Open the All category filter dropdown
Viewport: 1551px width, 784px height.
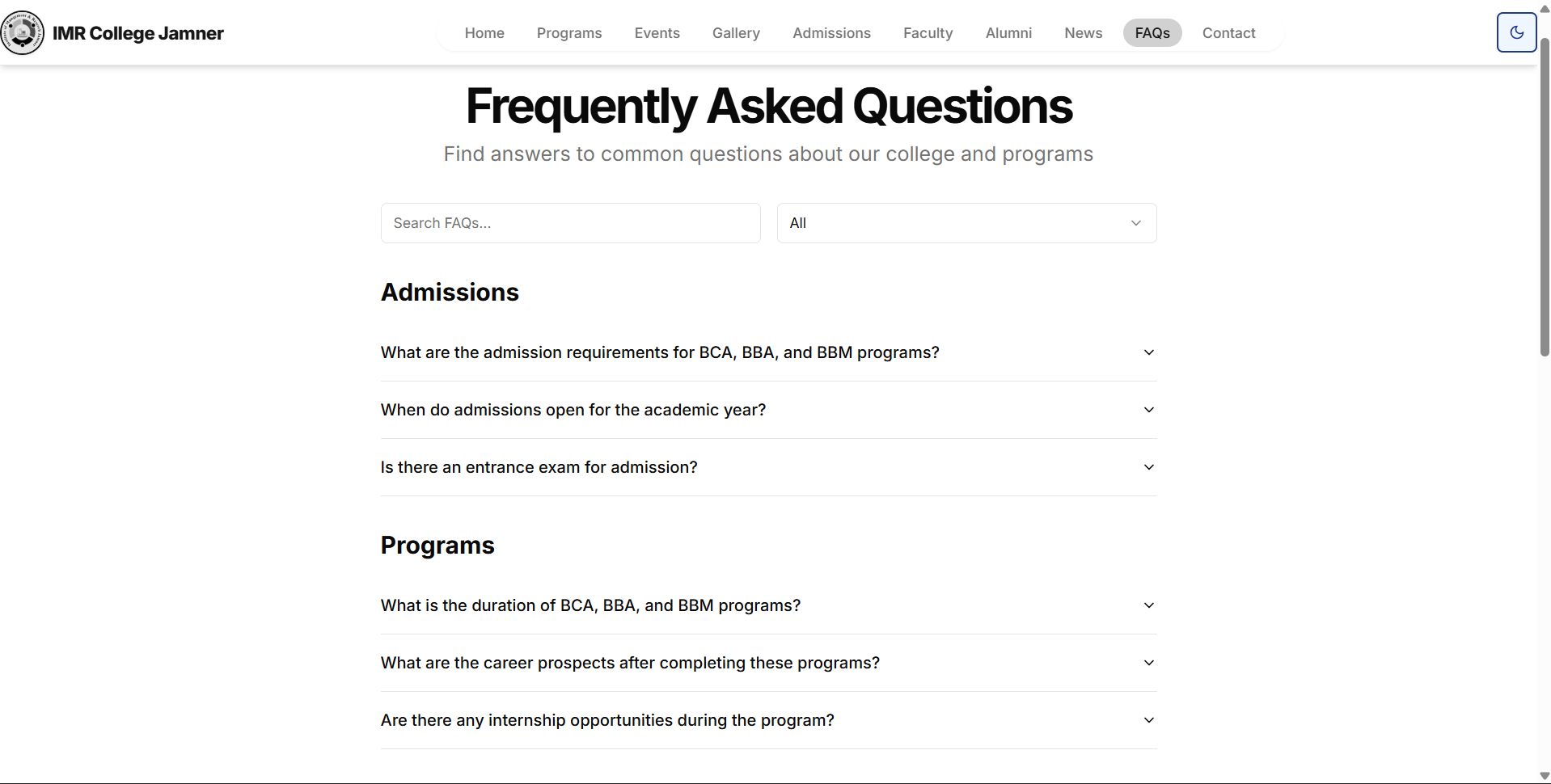point(966,223)
